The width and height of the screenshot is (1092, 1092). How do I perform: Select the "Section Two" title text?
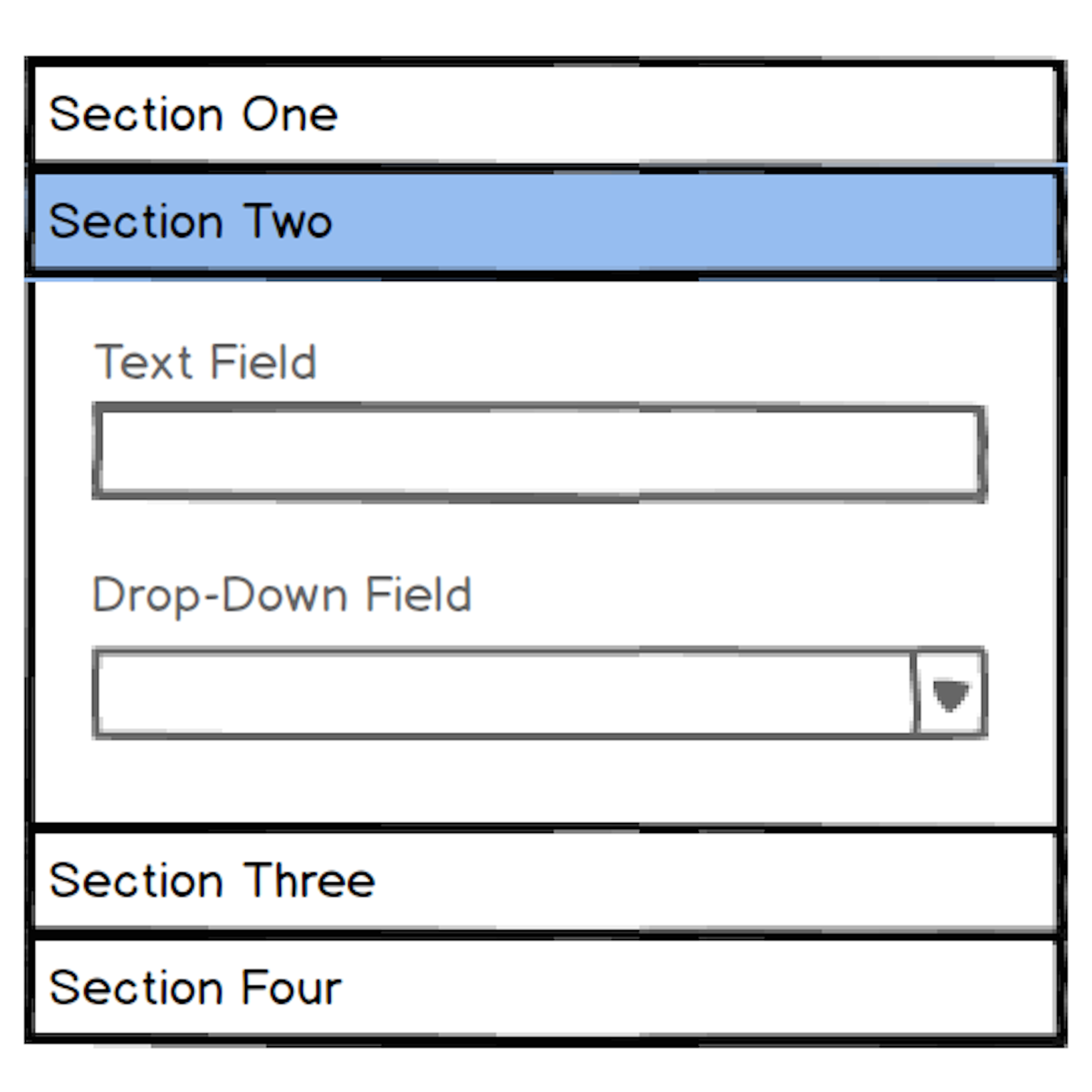191,221
